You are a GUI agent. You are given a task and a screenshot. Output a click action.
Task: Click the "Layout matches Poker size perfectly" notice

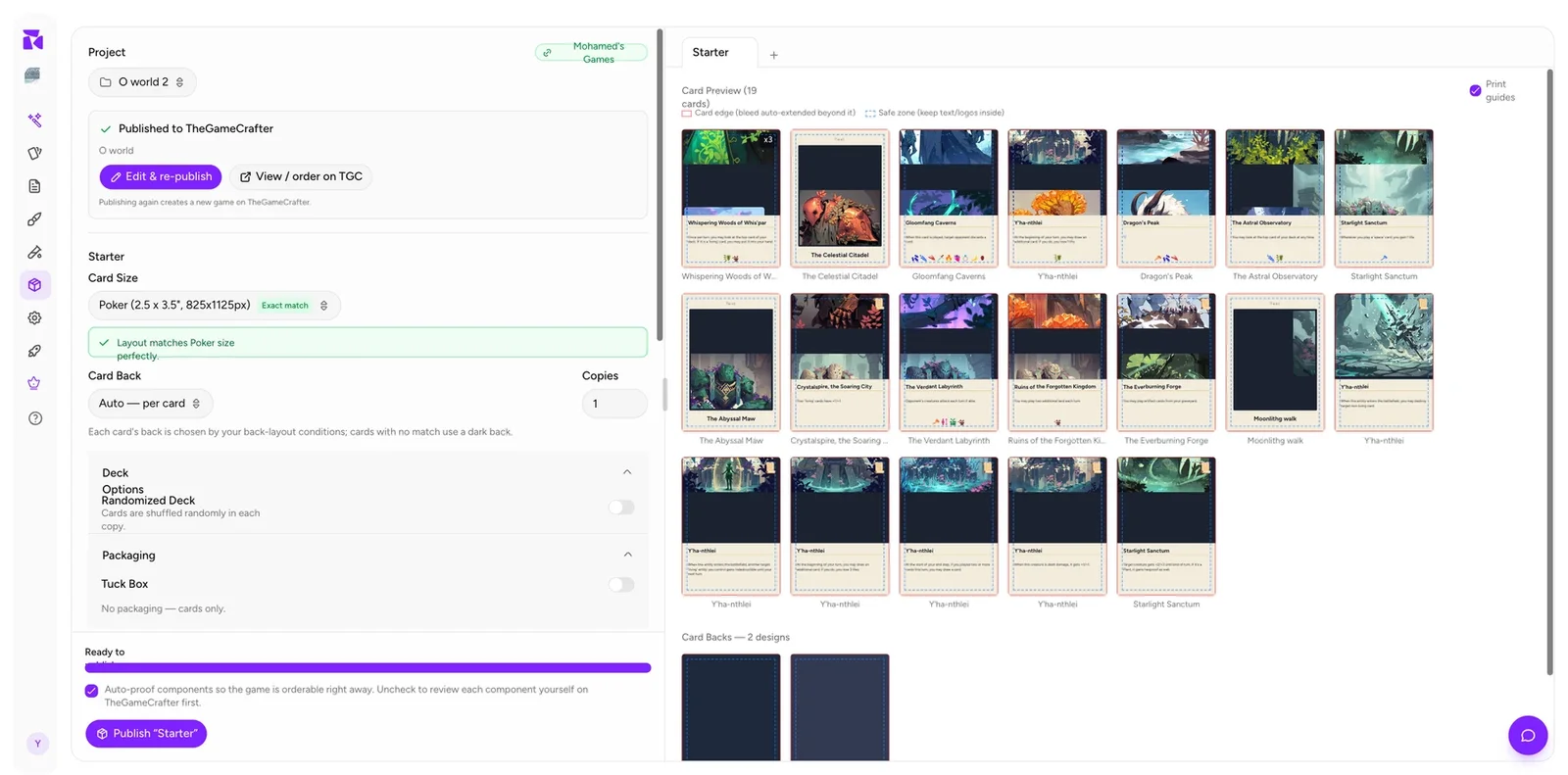(367, 343)
